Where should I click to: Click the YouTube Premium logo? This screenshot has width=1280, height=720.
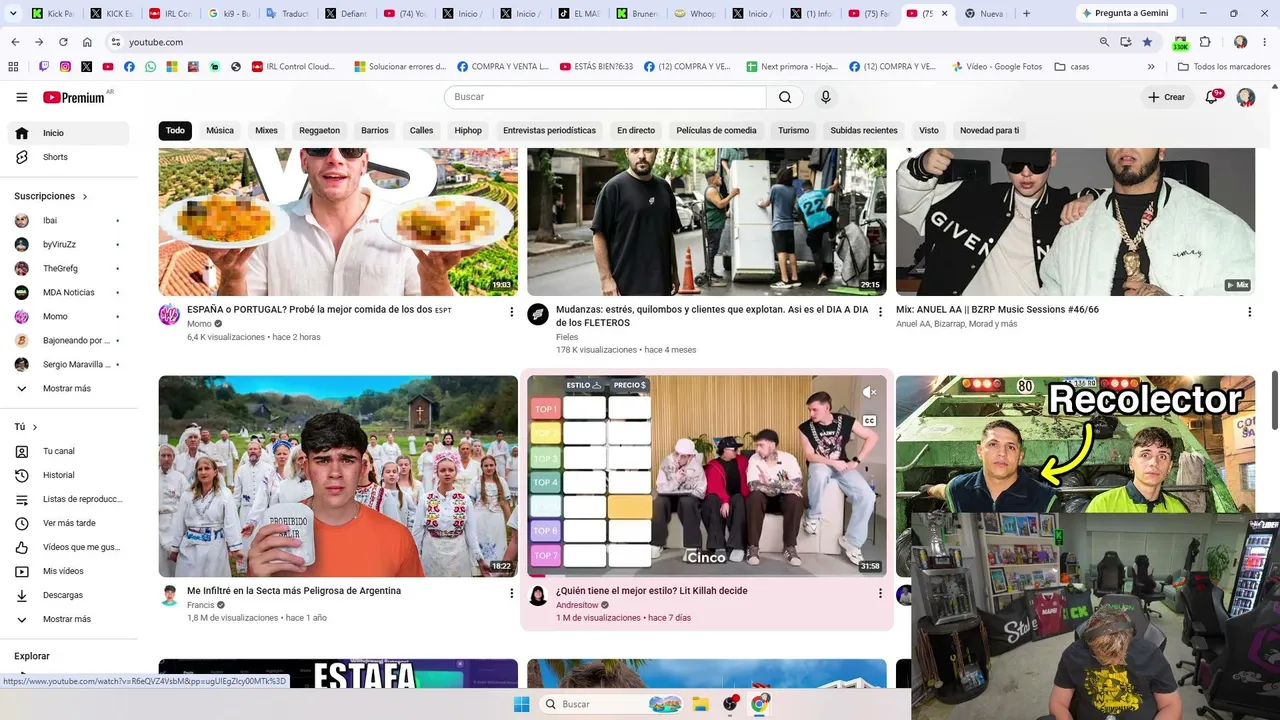pos(74,97)
